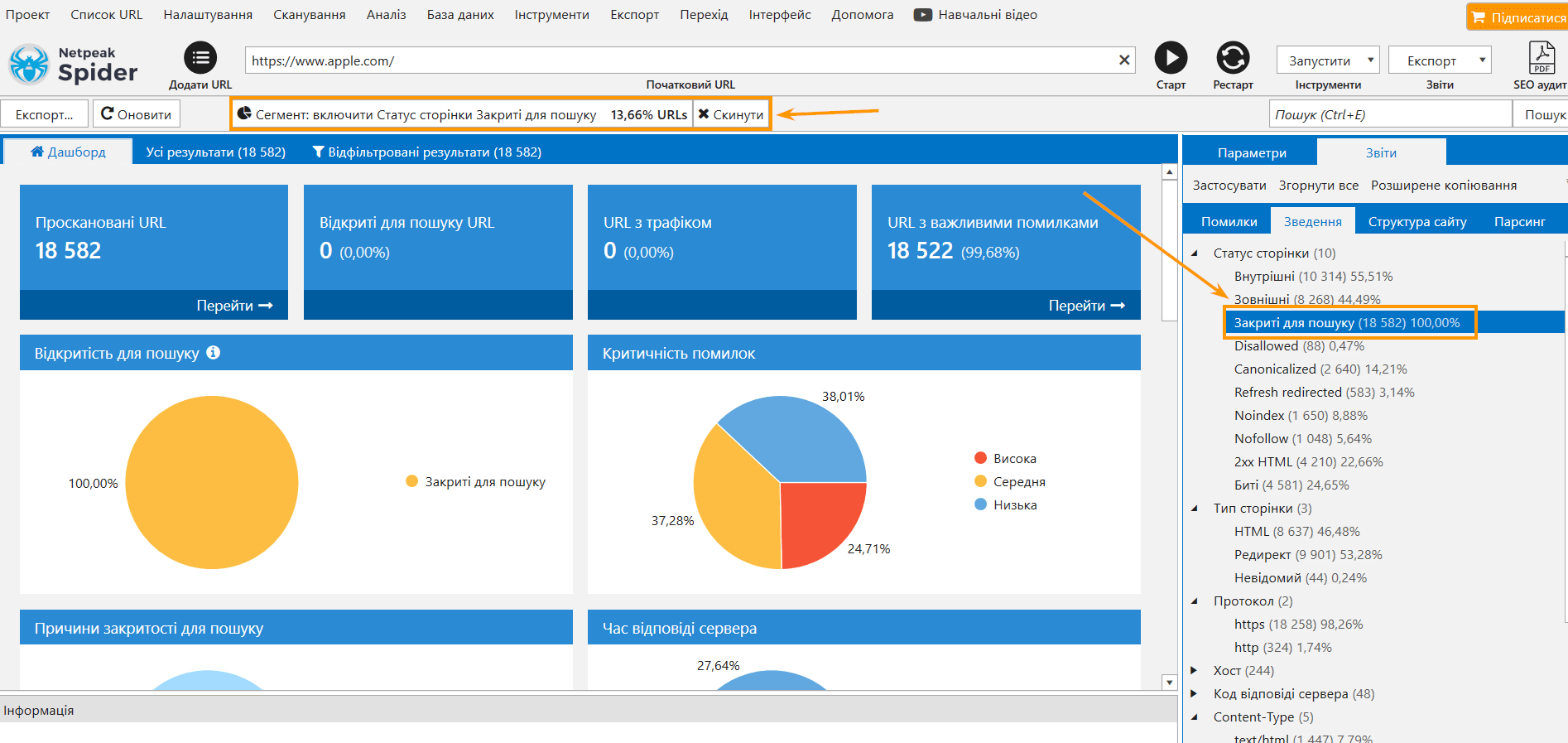Image resolution: width=1568 pixels, height=743 pixels.
Task: Click the Add URL list icon
Action: 200,58
